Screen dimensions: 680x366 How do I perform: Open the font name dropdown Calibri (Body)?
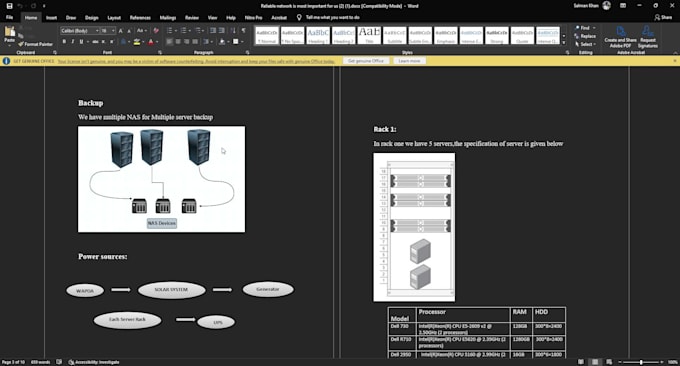tap(97, 31)
